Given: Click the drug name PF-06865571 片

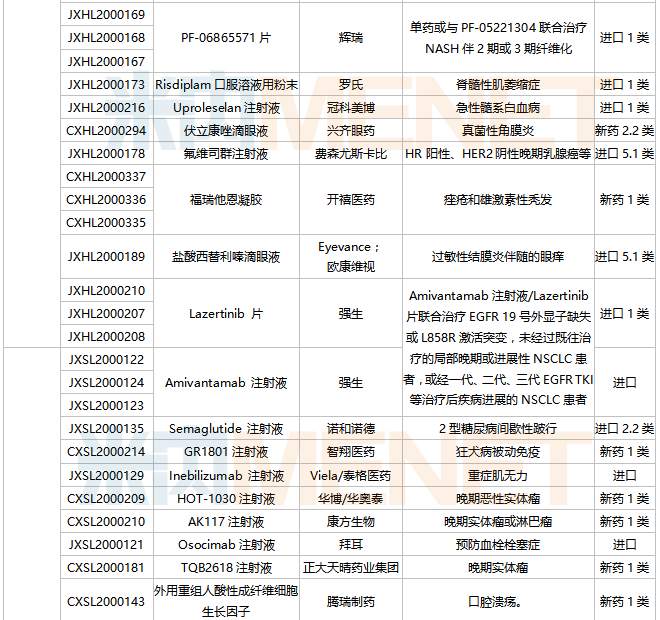Looking at the screenshot, I should coord(226,38).
